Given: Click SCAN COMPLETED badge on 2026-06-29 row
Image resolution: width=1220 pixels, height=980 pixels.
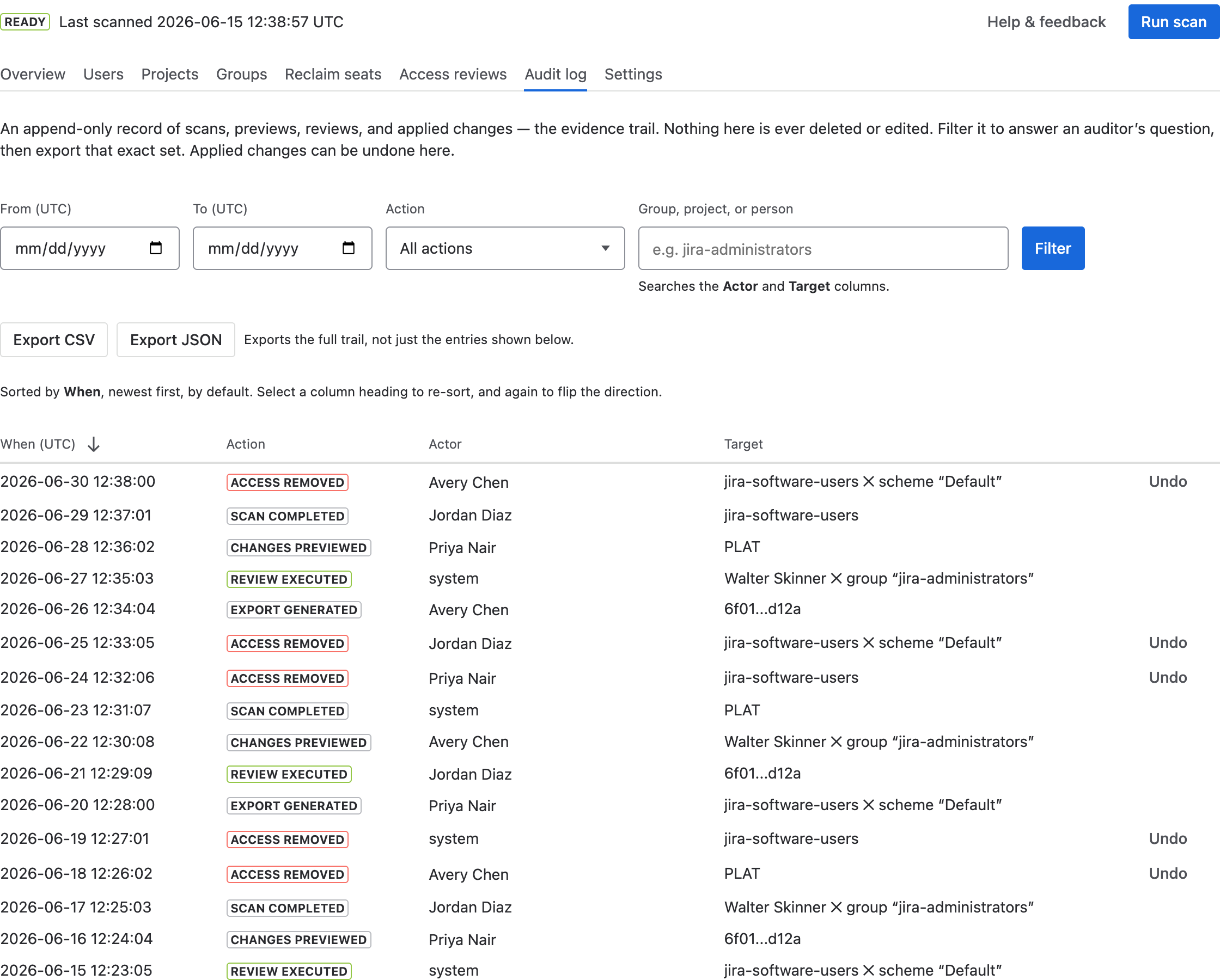Looking at the screenshot, I should 288,516.
